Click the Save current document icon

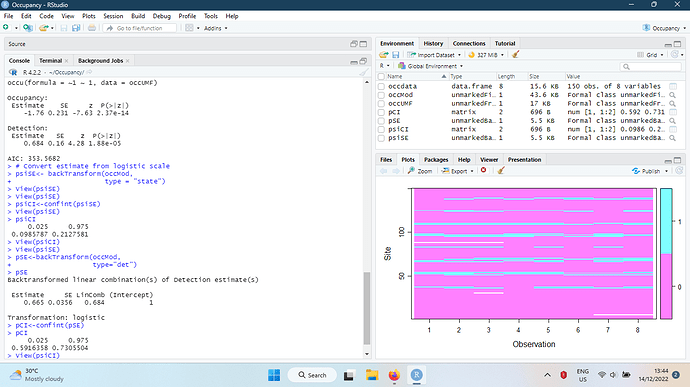pos(64,28)
